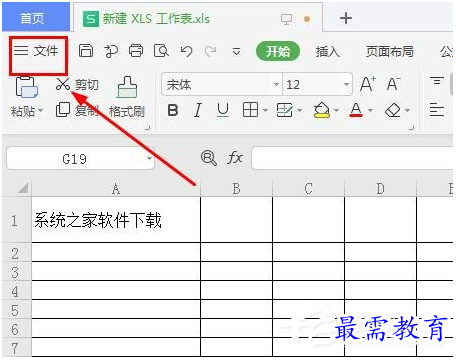This screenshot has height=360, width=456.
Task: Click the 粘贴 paste icon
Action: (x=26, y=87)
